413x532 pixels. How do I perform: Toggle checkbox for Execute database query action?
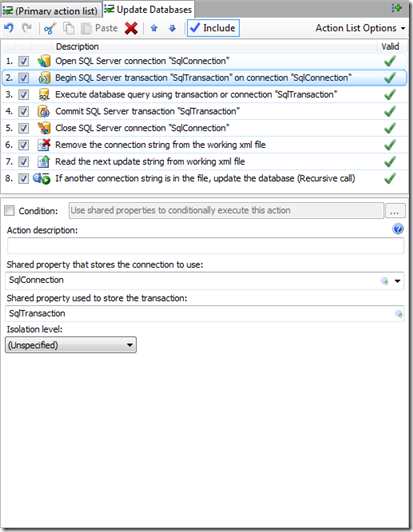coord(23,95)
